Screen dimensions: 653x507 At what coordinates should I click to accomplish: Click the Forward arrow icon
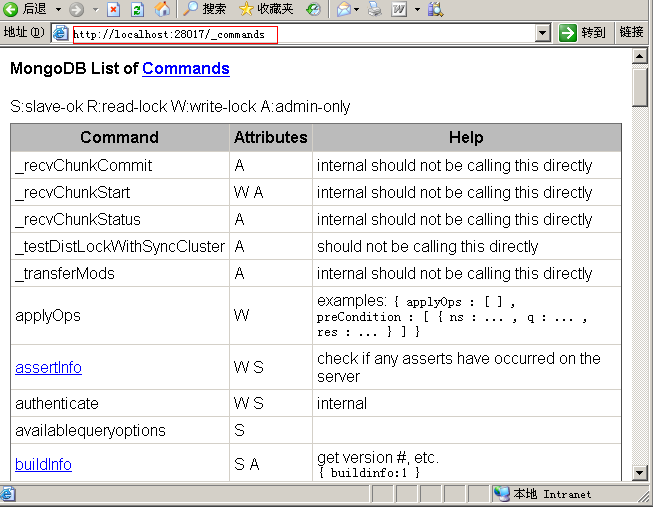click(x=77, y=9)
